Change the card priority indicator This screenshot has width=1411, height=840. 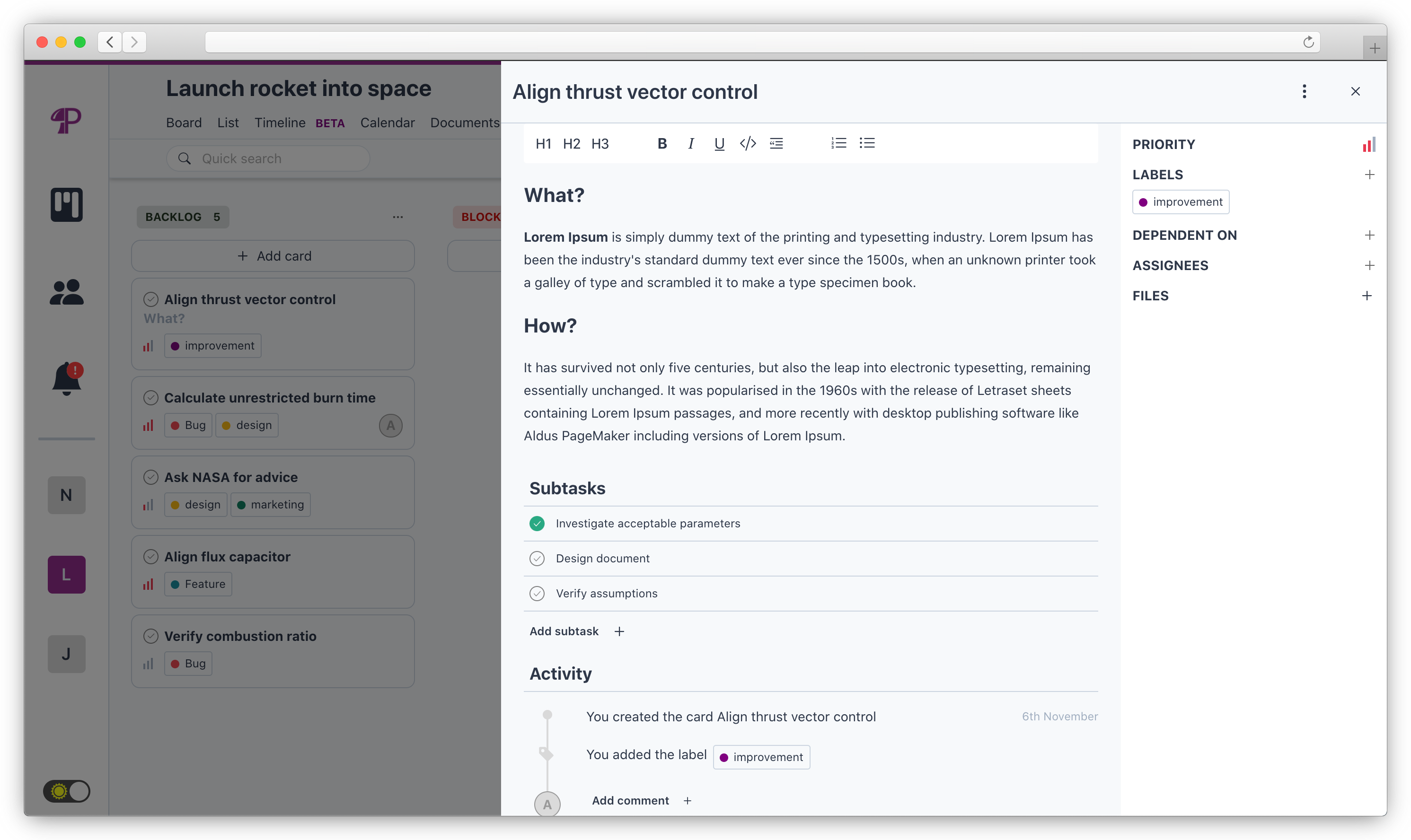[1368, 145]
